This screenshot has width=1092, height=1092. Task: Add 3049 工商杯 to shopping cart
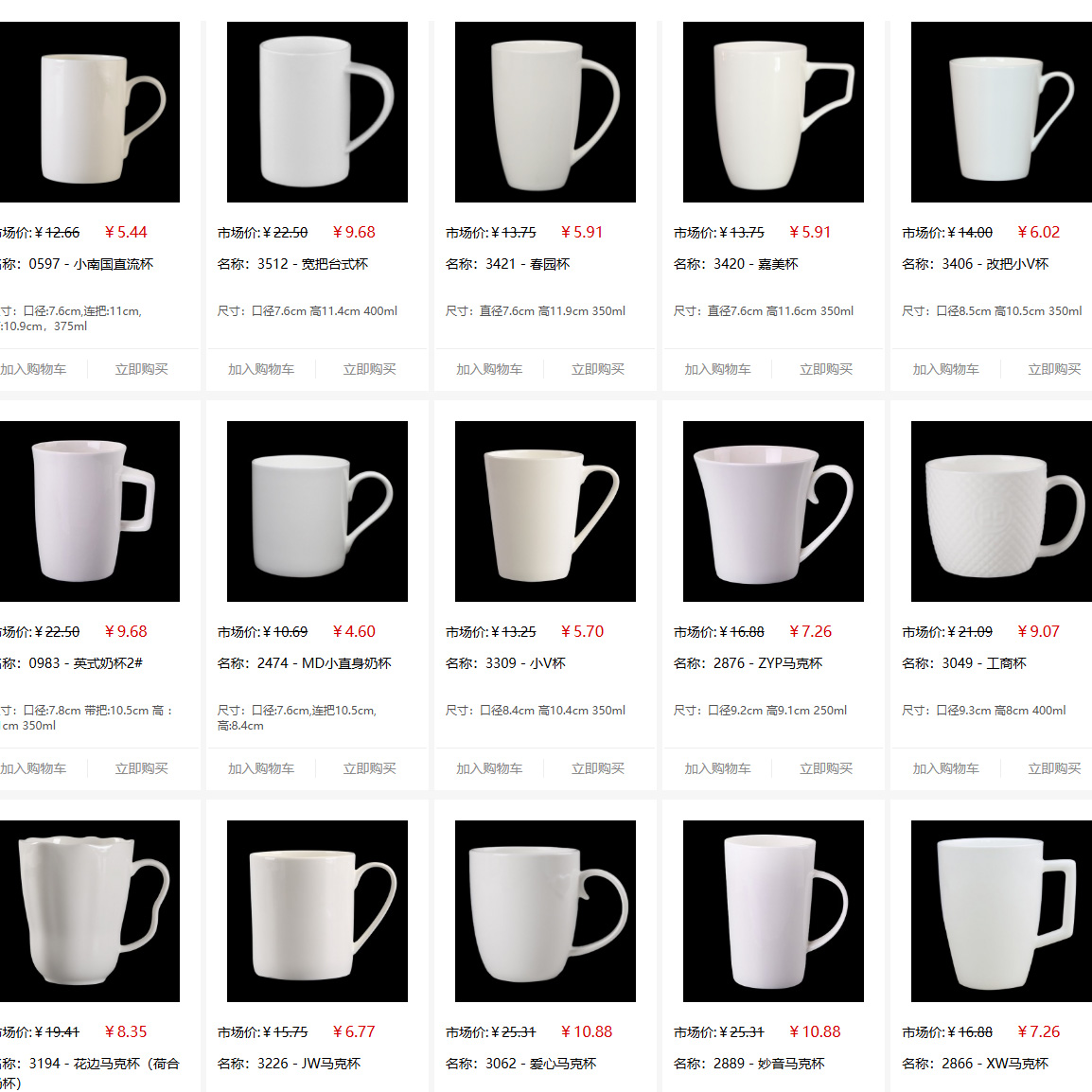[x=945, y=768]
